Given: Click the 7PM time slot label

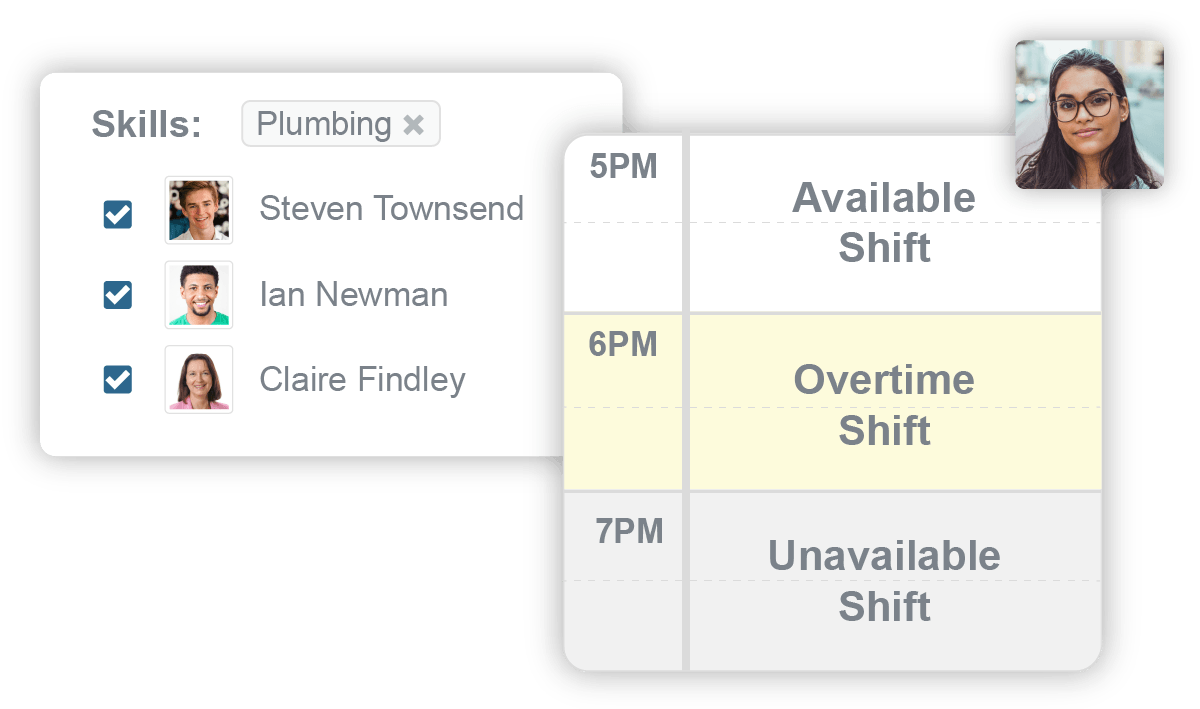Looking at the screenshot, I should 629,531.
